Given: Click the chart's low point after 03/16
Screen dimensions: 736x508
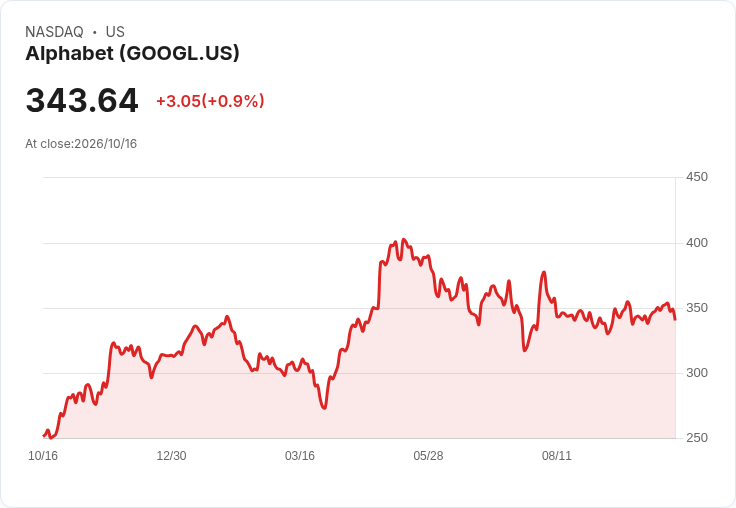Looking at the screenshot, I should 324,408.
